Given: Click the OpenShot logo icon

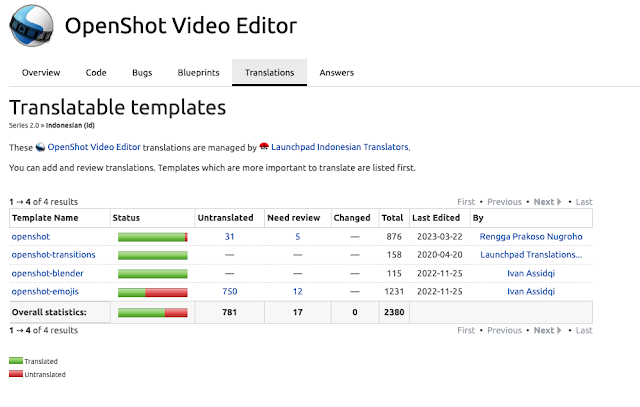Looking at the screenshot, I should click(x=31, y=25).
